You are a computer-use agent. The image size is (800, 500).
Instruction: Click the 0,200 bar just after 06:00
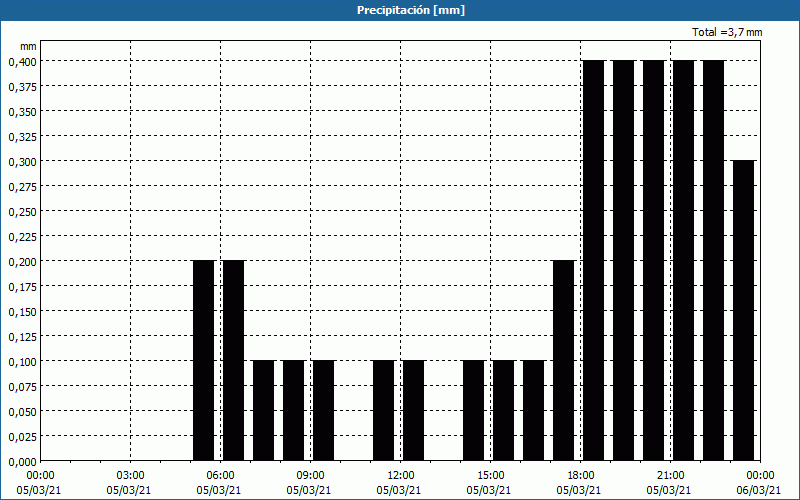(x=234, y=361)
